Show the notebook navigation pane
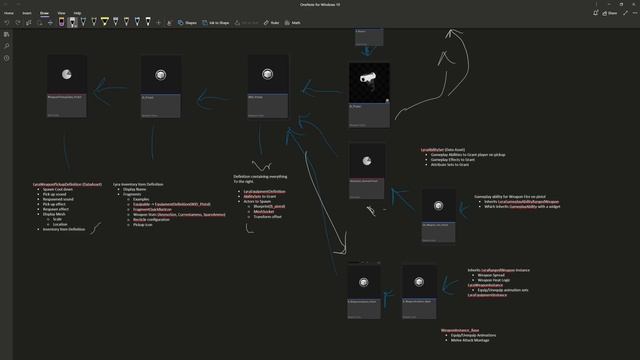This screenshot has width=640, height=360. point(7,34)
